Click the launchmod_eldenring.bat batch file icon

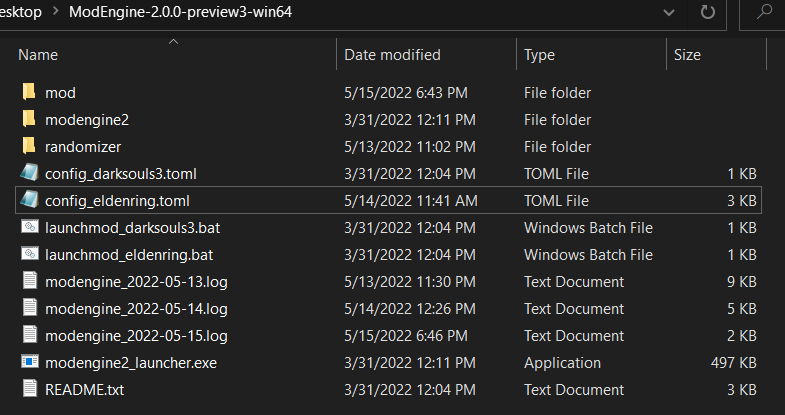point(29,255)
